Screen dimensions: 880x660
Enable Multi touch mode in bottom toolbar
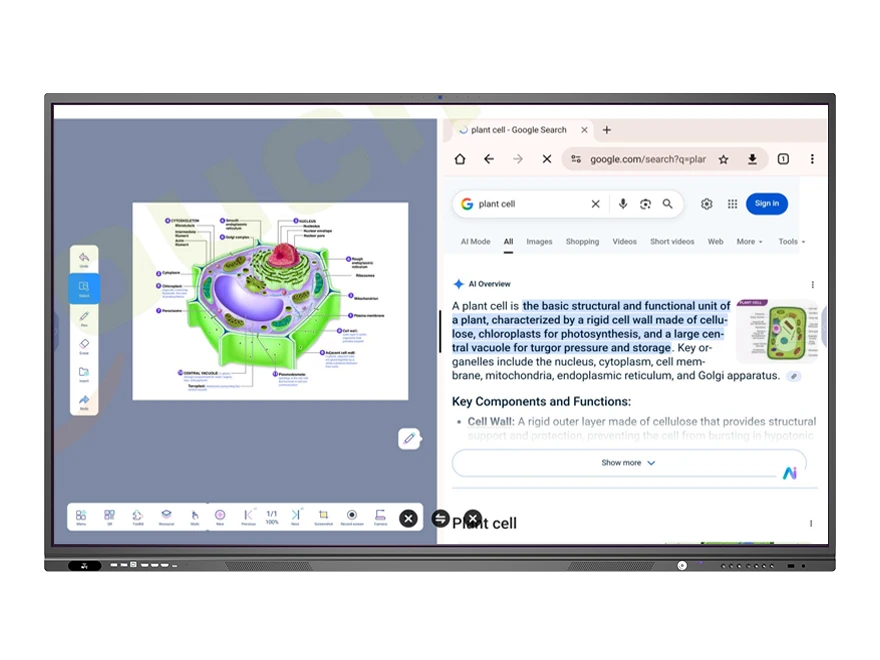click(195, 517)
